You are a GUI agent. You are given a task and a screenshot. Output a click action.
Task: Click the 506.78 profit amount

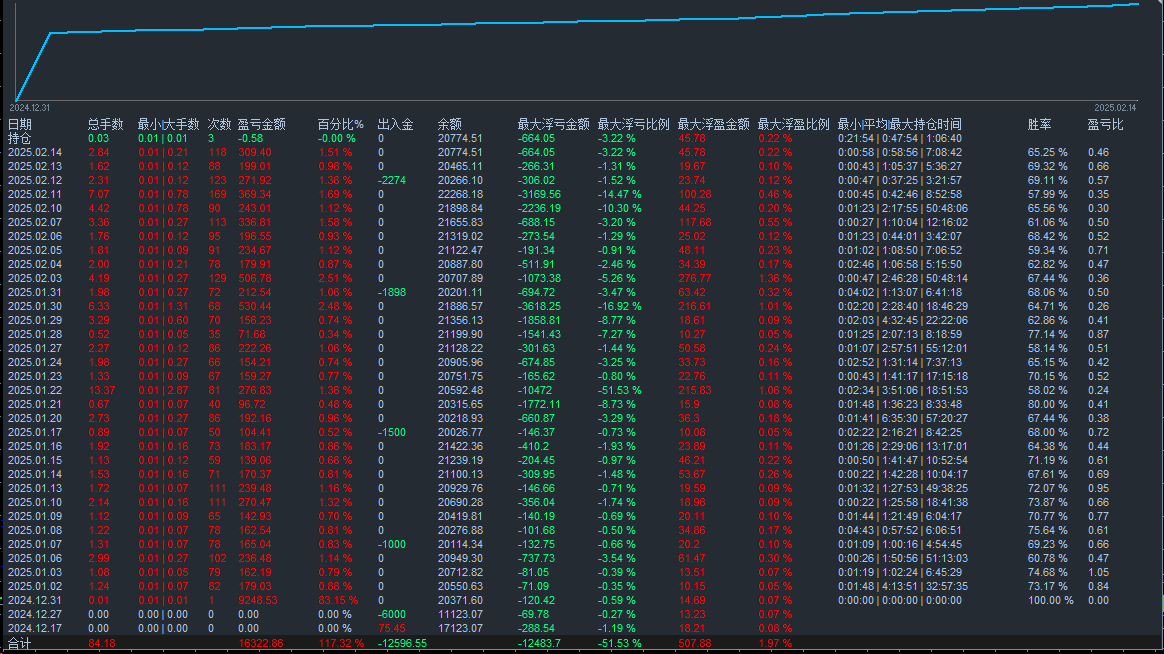pyautogui.click(x=255, y=278)
